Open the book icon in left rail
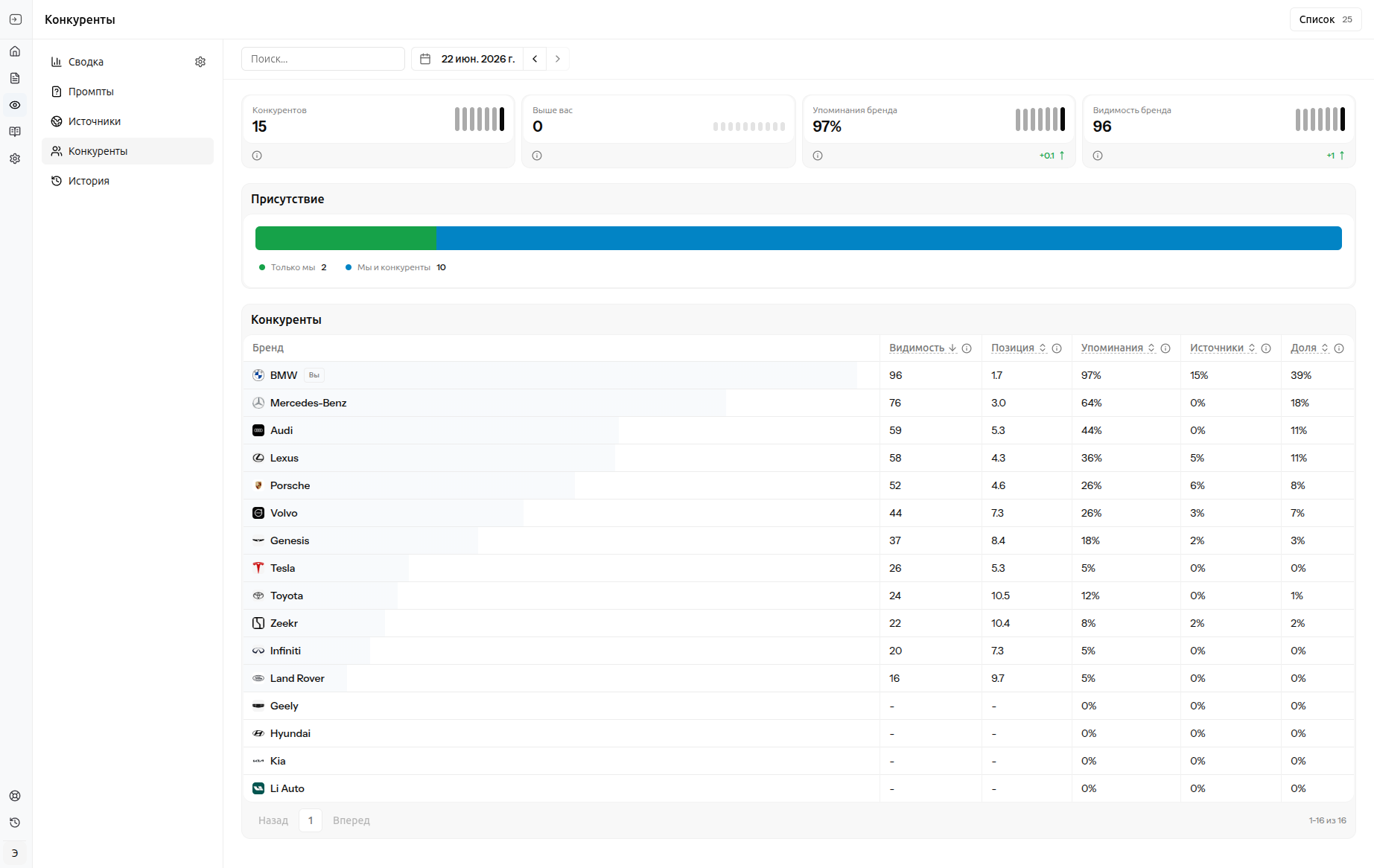 click(15, 132)
